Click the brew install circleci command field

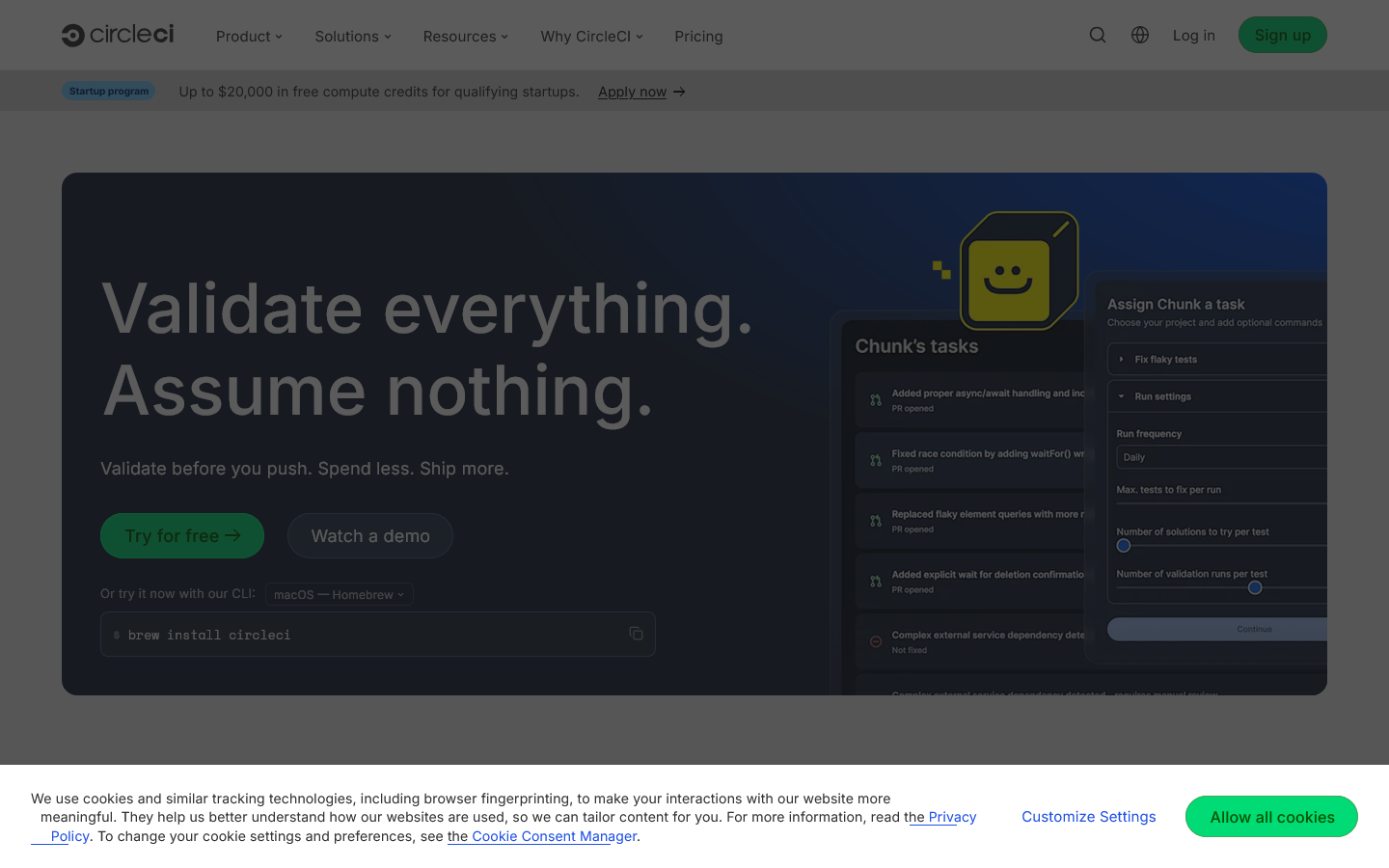(x=377, y=634)
